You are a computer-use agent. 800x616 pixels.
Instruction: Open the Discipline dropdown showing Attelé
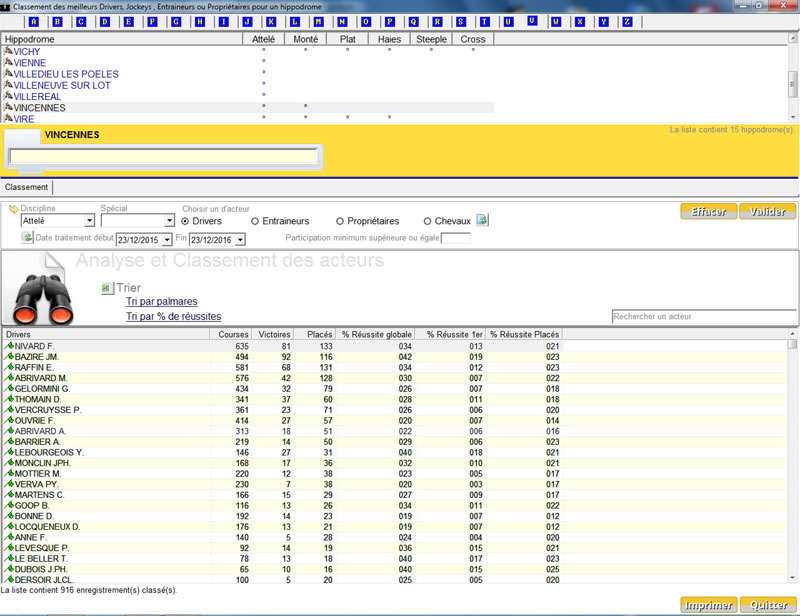(x=90, y=221)
